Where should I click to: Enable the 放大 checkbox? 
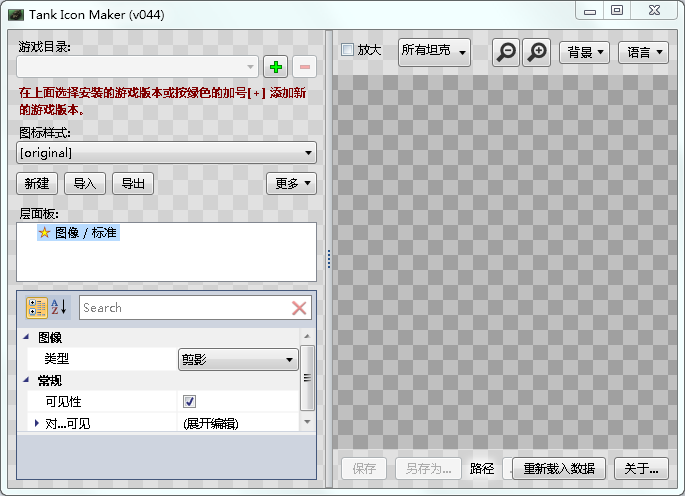(347, 50)
